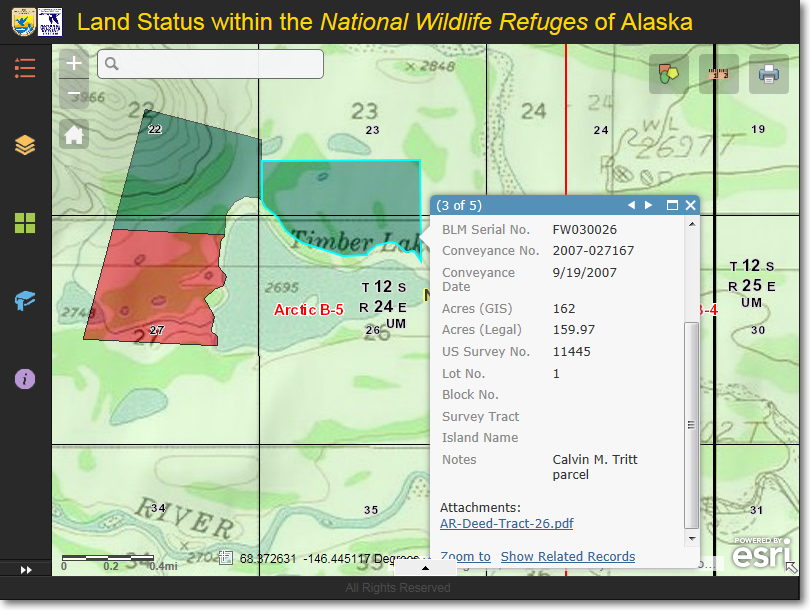Open the colored shapes select tool
This screenshot has height=610, width=810.
(668, 73)
